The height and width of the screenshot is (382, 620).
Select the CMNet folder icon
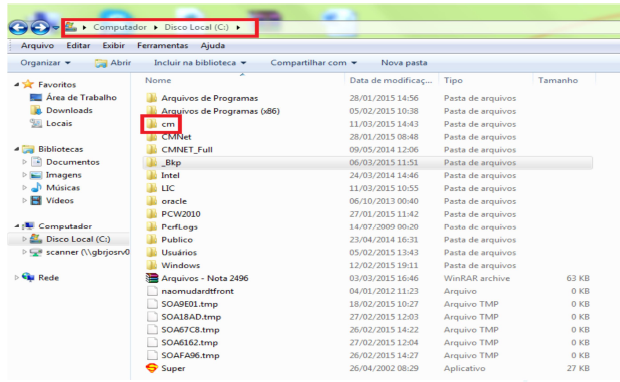click(151, 137)
